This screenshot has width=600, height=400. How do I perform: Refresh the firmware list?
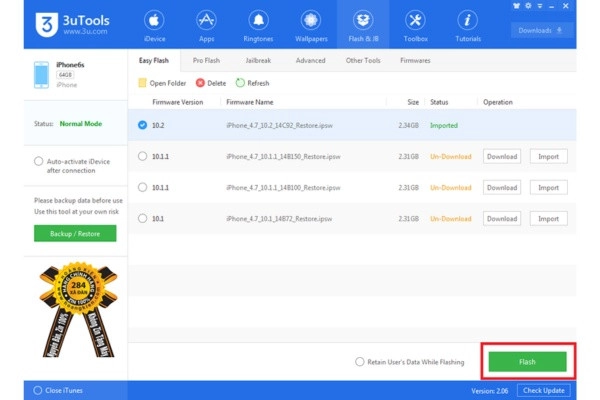click(240, 83)
